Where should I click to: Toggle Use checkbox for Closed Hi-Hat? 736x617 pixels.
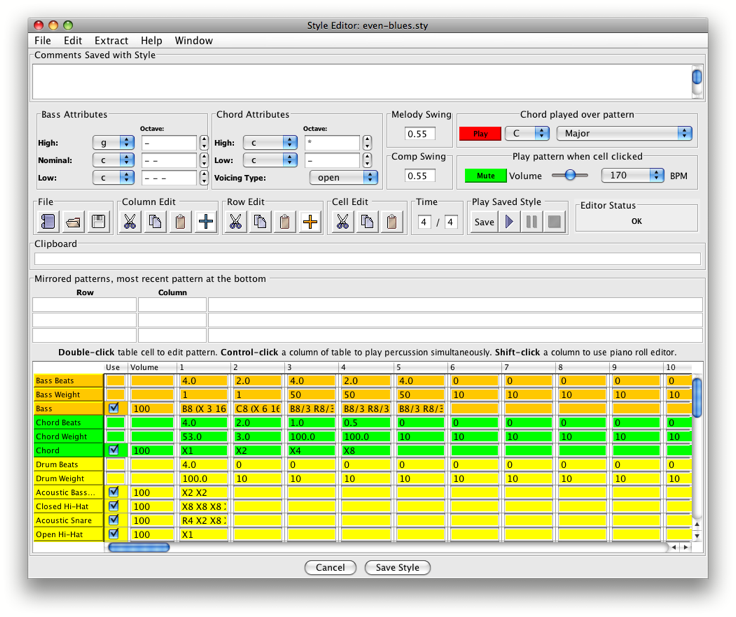pyautogui.click(x=114, y=507)
